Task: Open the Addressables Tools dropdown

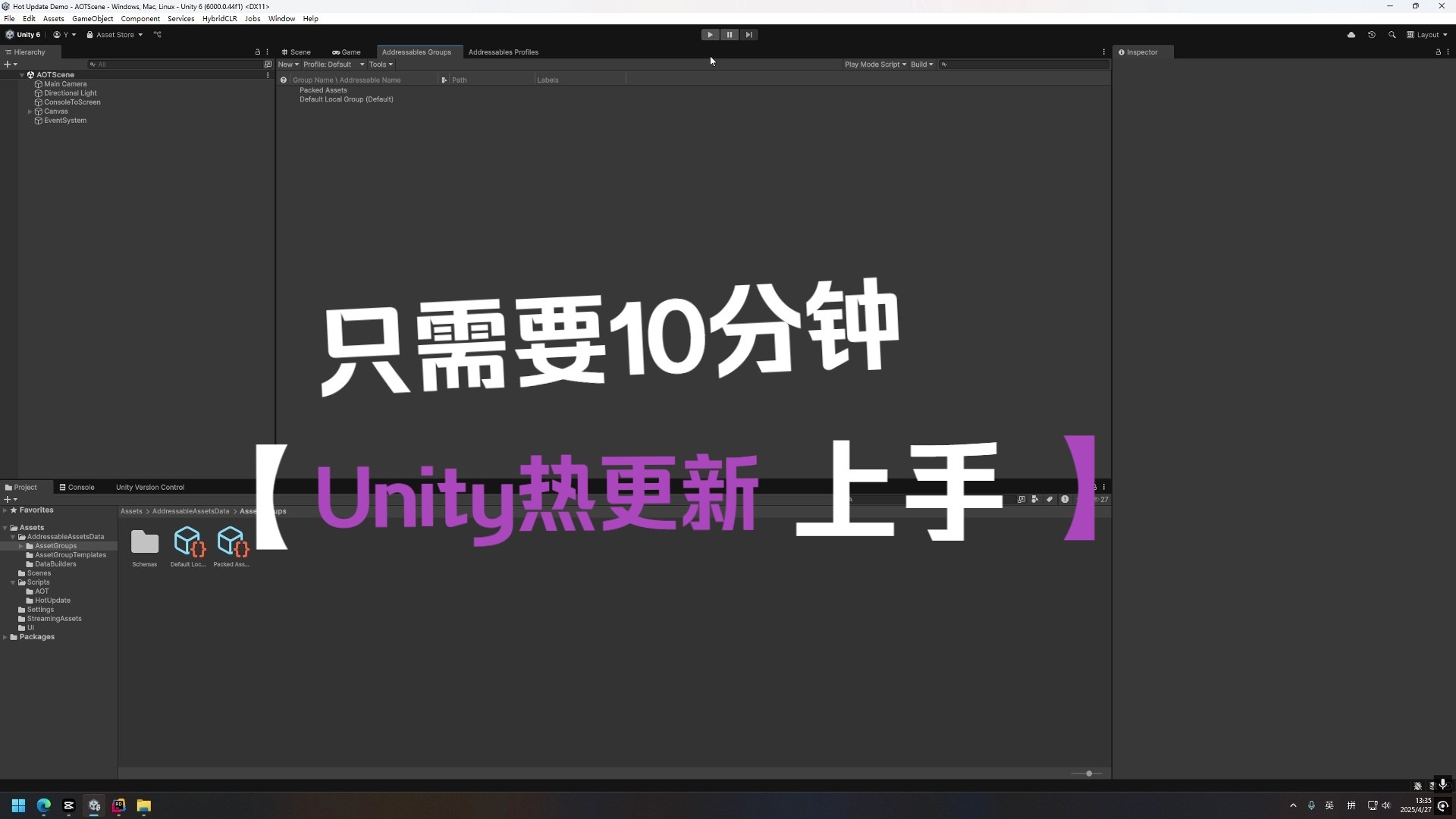Action: (381, 64)
